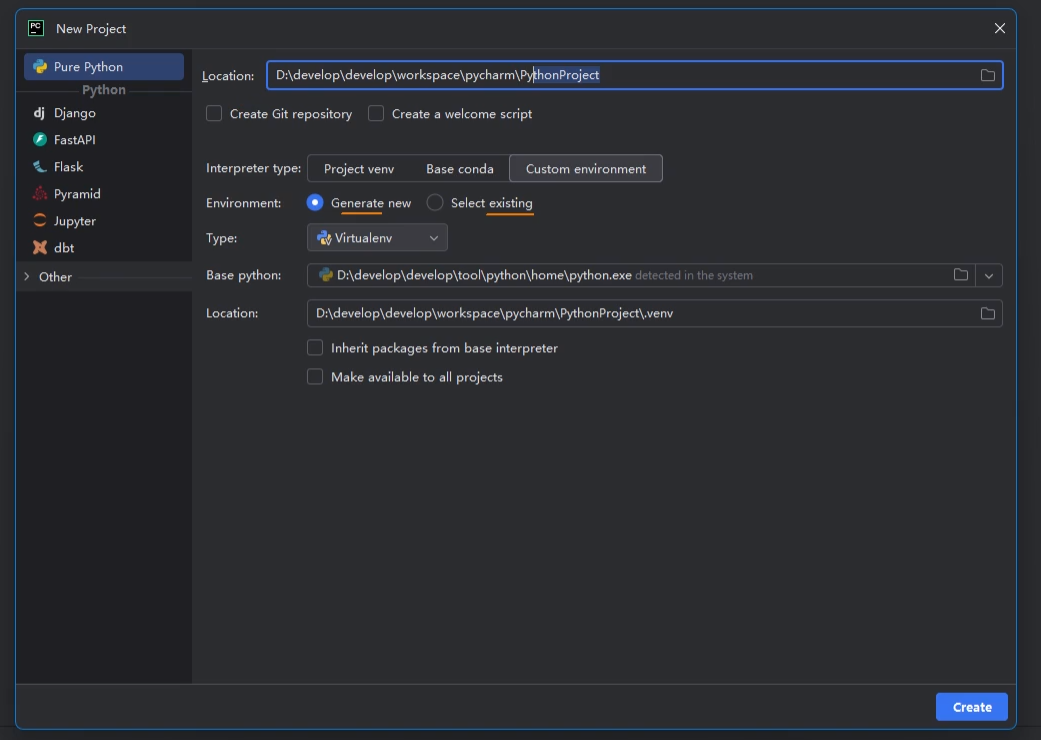Select Pure Python project type
The image size is (1041, 740).
tap(104, 66)
